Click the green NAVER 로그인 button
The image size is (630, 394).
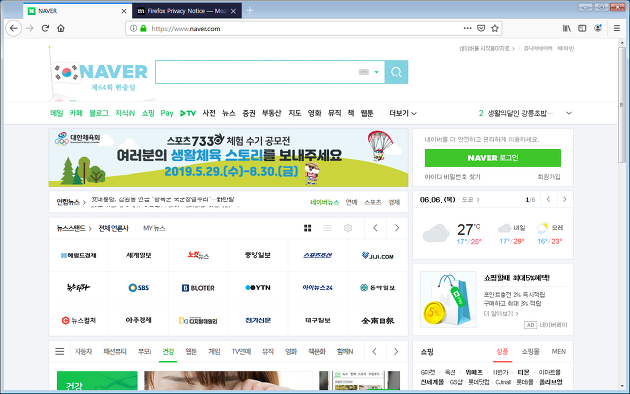(493, 158)
